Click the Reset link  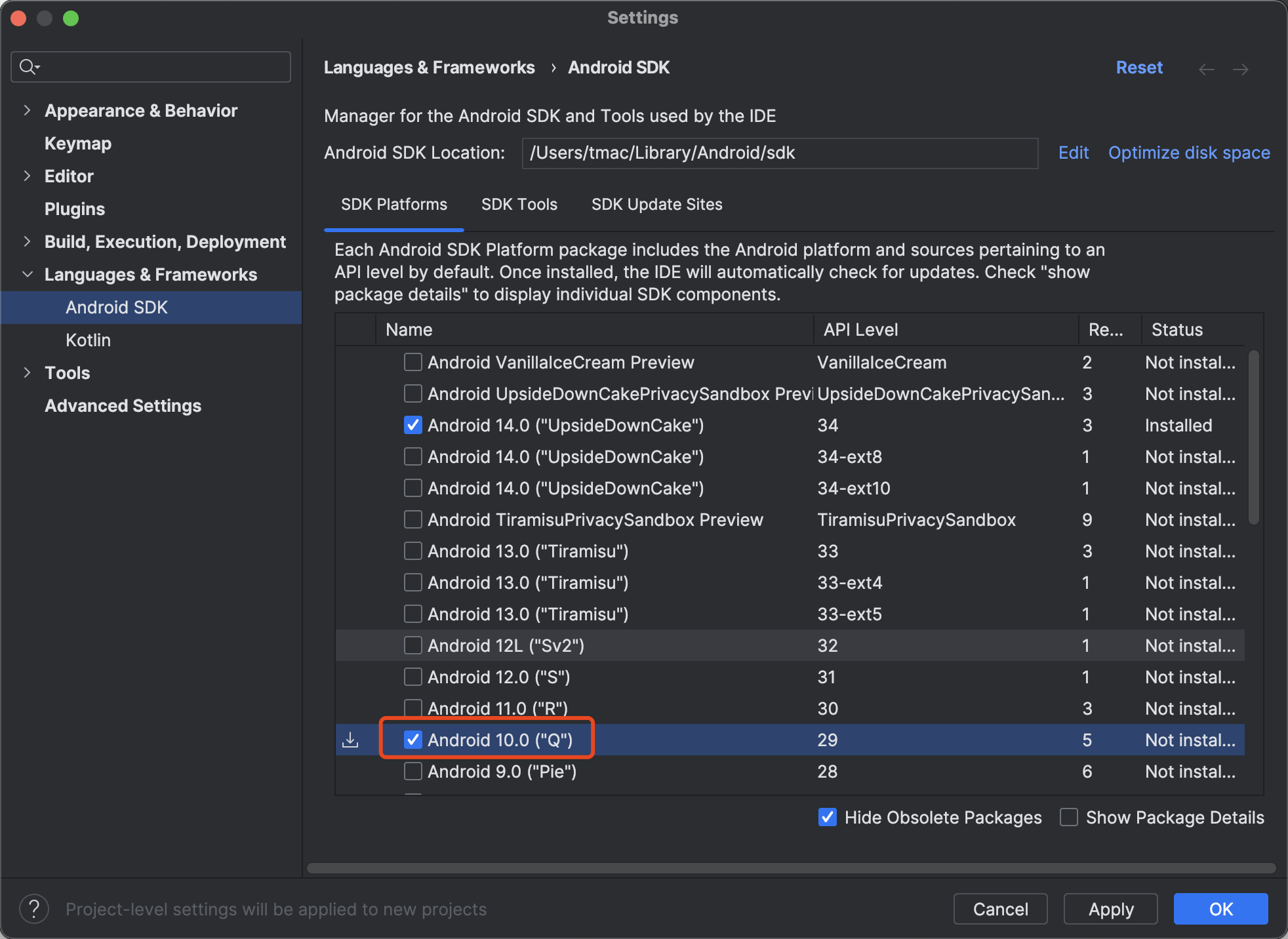pos(1139,68)
